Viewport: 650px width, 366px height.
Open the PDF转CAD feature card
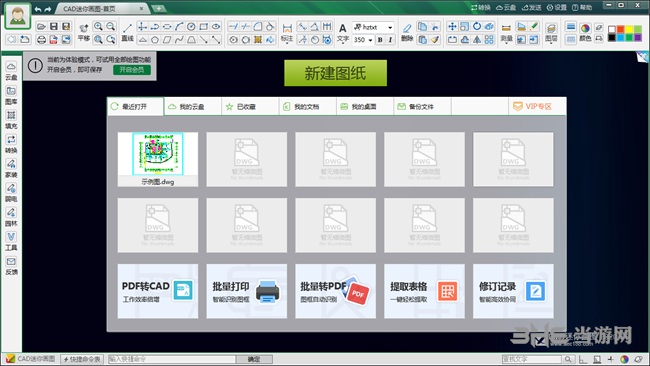coord(158,291)
